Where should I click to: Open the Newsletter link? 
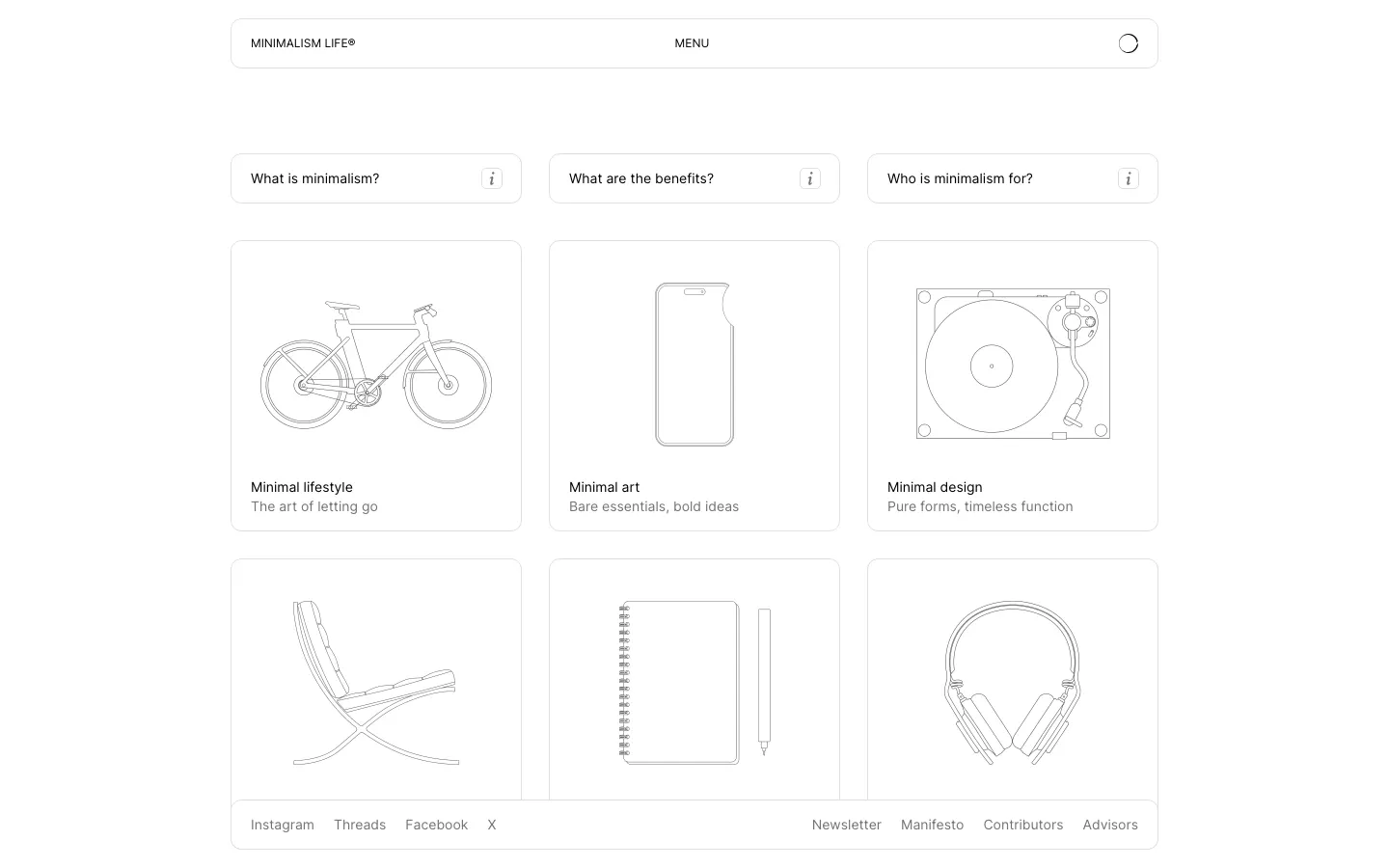point(846,825)
